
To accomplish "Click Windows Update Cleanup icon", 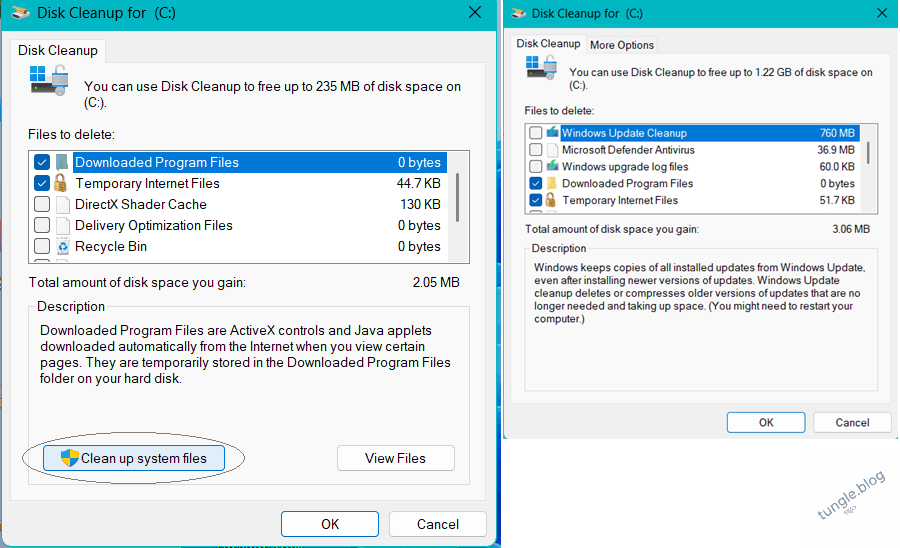I will (552, 133).
